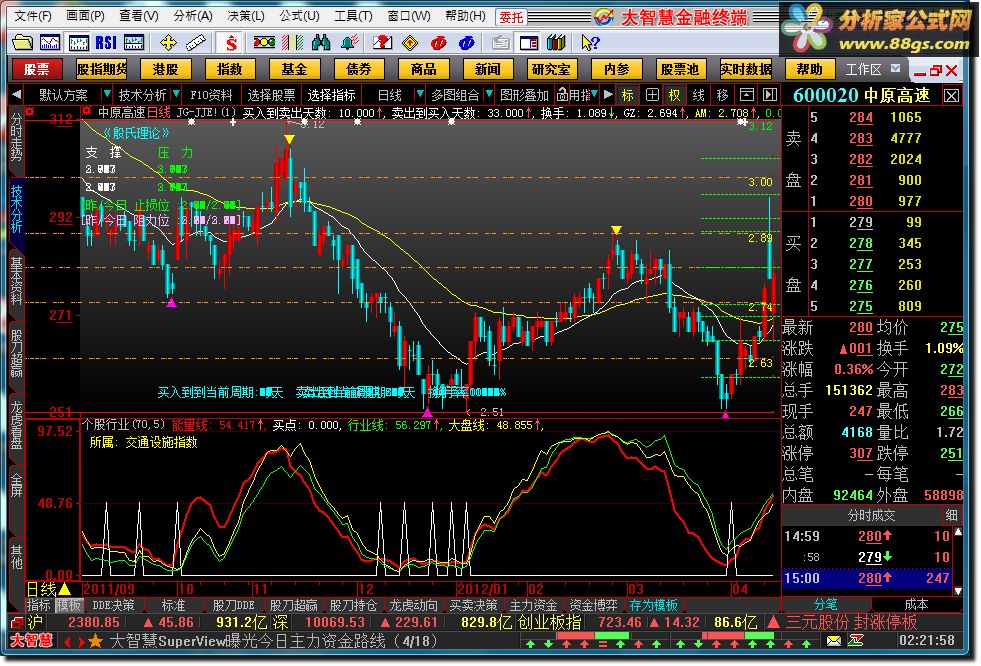Select the 主力资金 bottom tab

[x=533, y=605]
